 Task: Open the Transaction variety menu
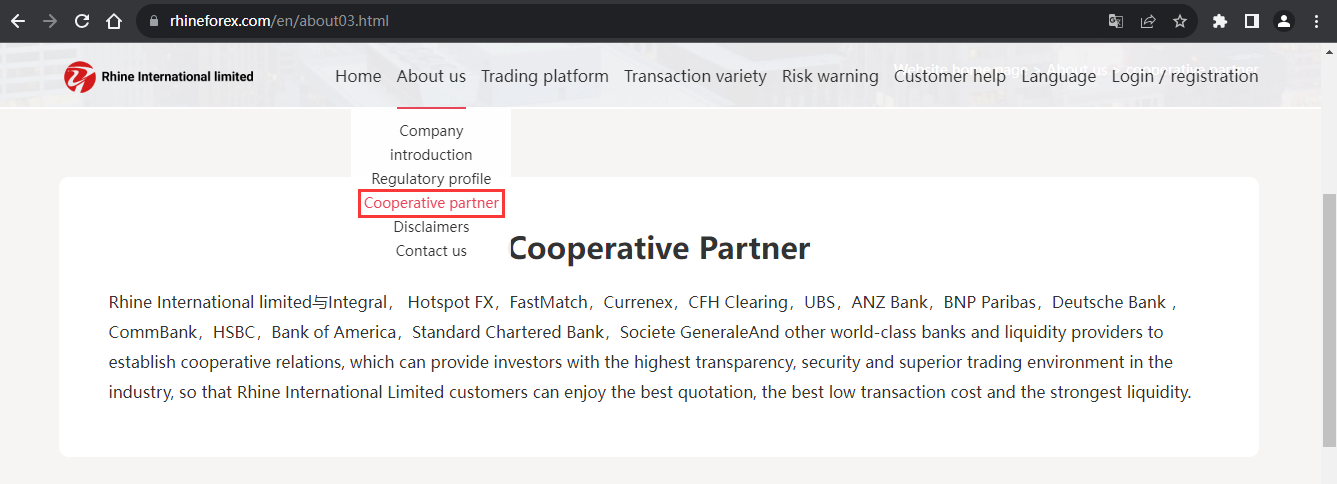point(695,76)
